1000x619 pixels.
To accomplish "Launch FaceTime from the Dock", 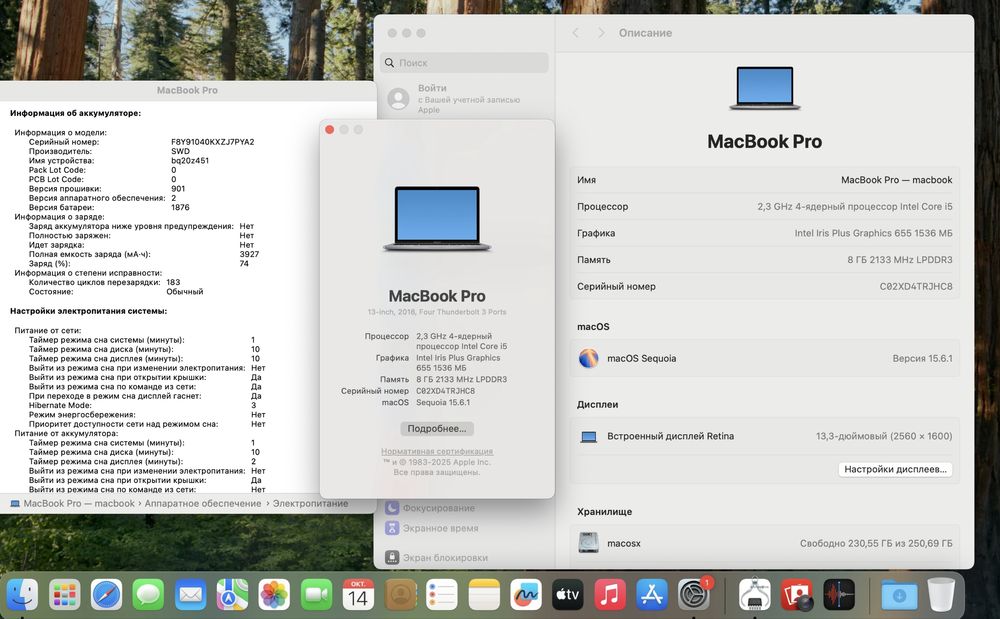I will click(x=316, y=595).
